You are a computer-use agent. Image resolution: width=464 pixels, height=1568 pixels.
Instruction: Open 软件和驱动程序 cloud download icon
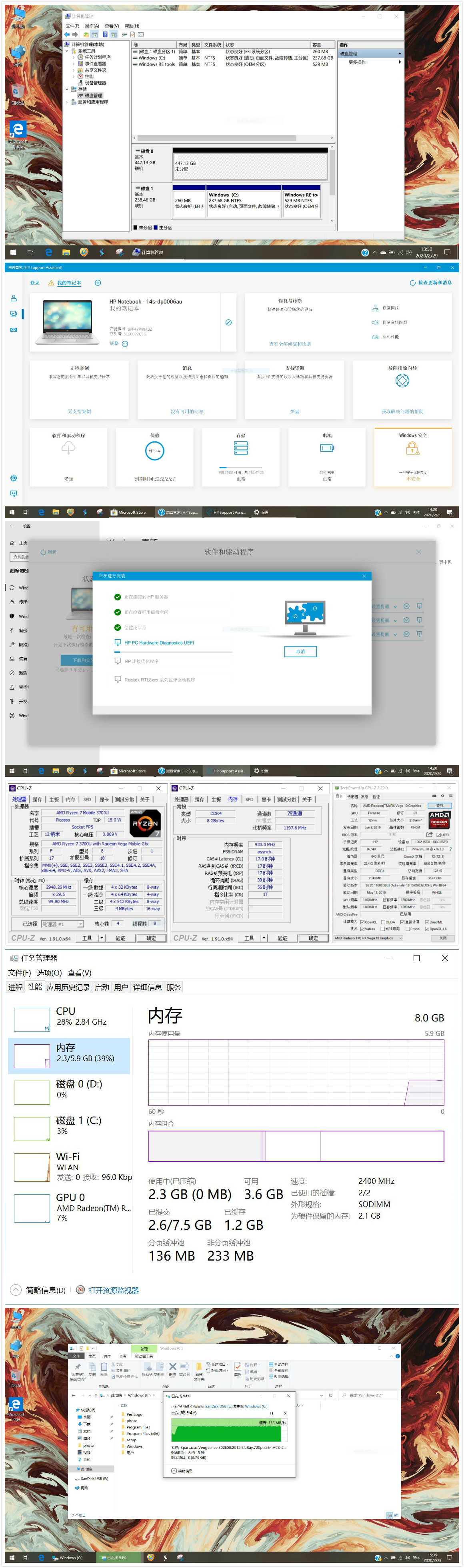pos(69,447)
